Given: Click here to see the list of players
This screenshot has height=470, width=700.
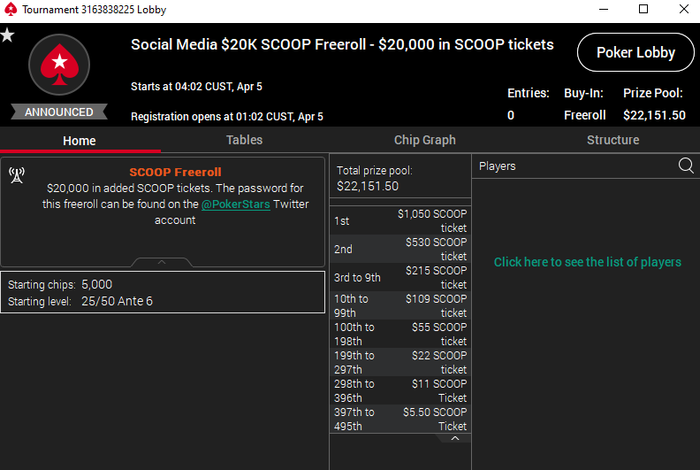Looking at the screenshot, I should pyautogui.click(x=587, y=262).
